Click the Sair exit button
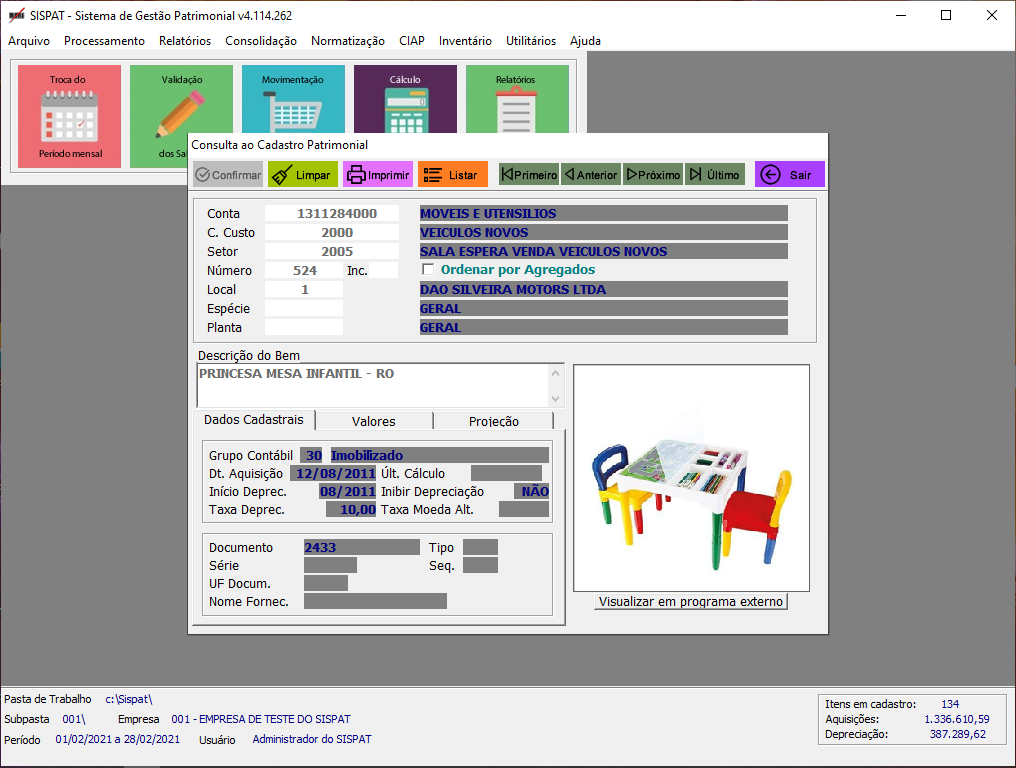The image size is (1016, 768). [789, 175]
